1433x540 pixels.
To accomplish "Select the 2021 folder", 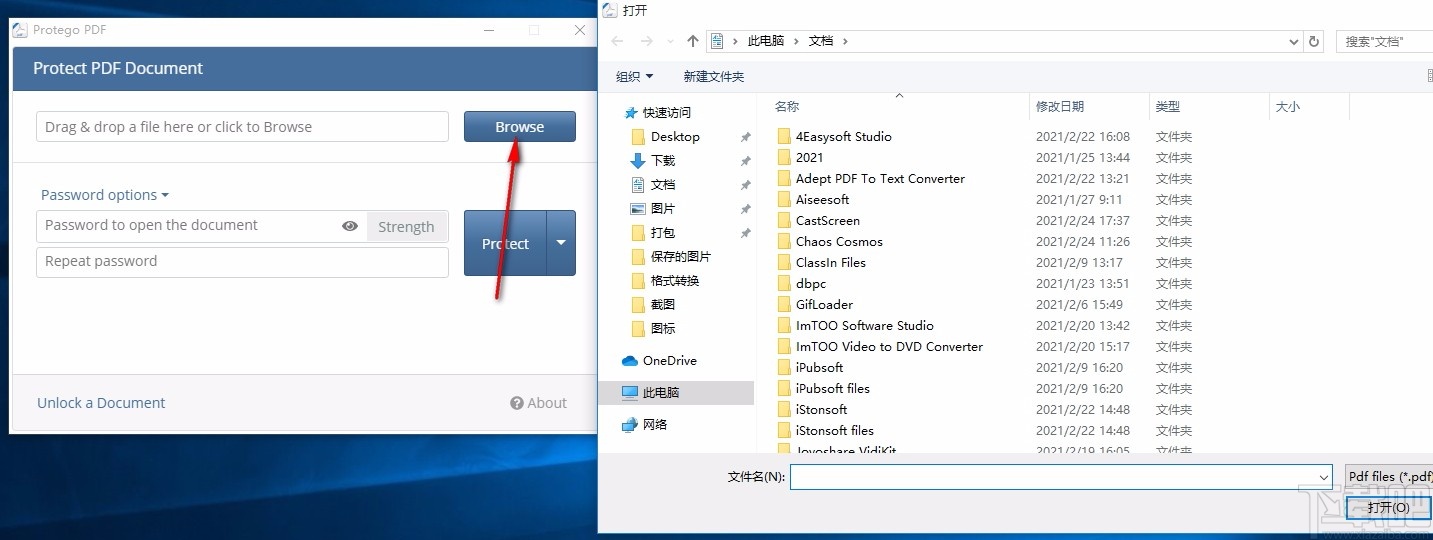I will click(x=809, y=157).
